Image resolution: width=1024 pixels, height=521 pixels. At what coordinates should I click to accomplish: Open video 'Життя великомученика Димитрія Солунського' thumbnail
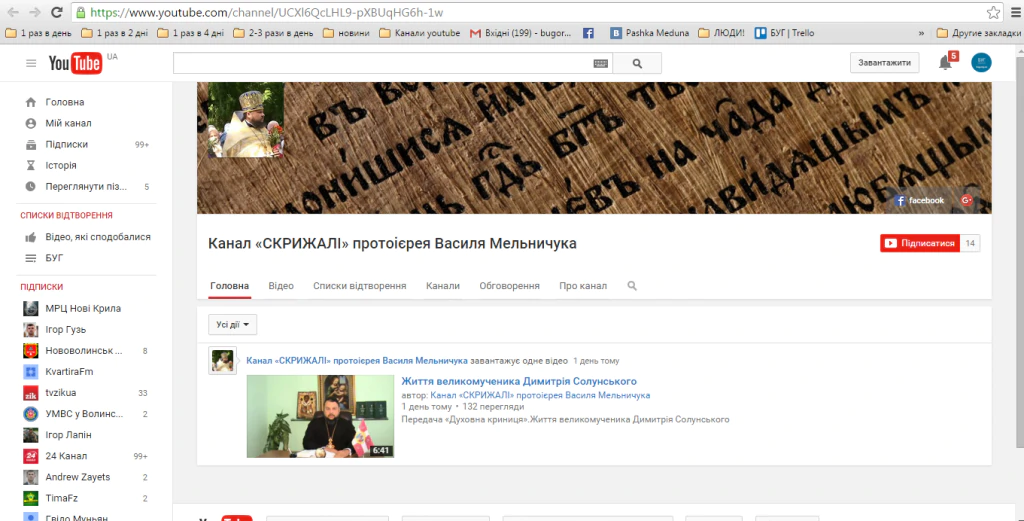click(x=320, y=416)
